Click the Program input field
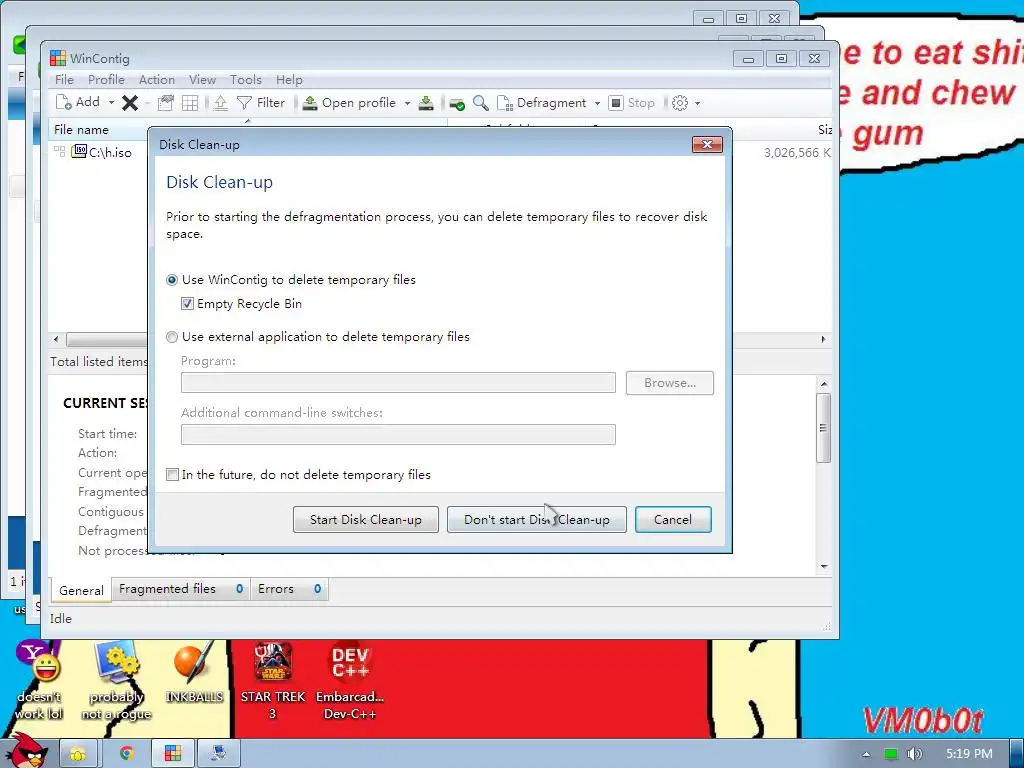The width and height of the screenshot is (1024, 768). point(398,383)
